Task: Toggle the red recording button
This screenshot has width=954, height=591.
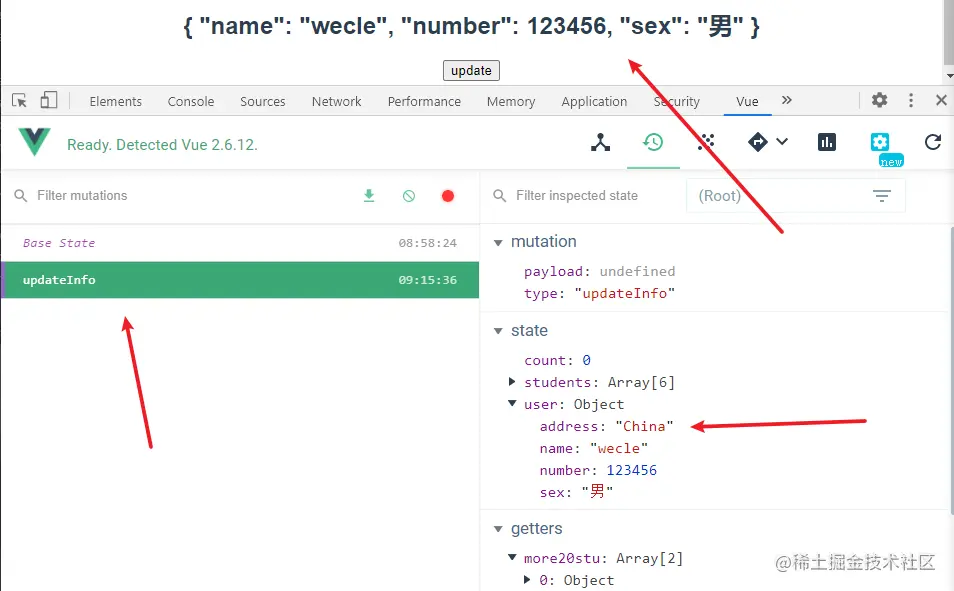Action: tap(448, 195)
